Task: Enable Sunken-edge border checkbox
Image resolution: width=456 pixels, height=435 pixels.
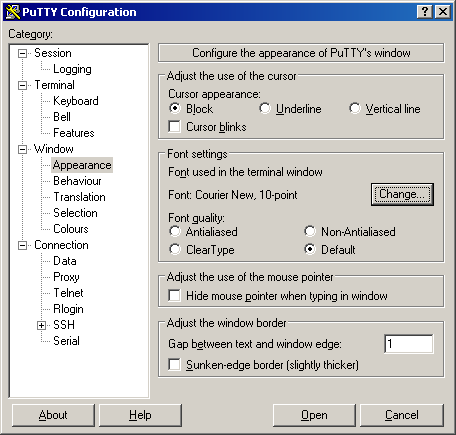Action: point(175,365)
